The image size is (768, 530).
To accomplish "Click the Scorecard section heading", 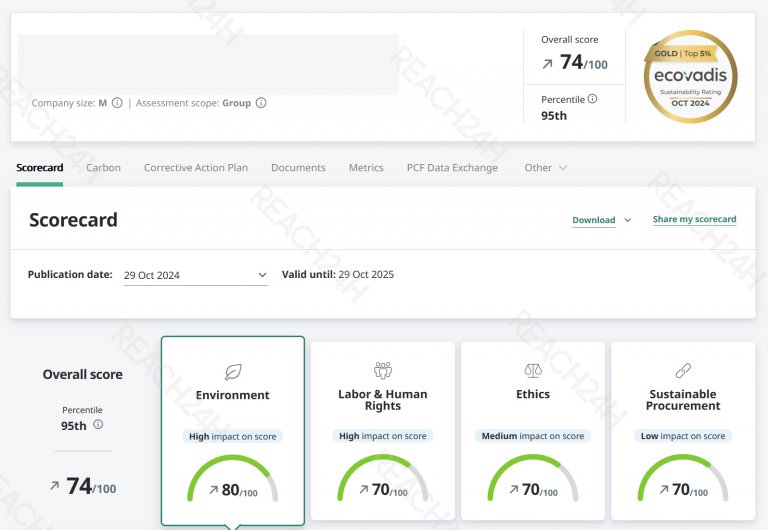I will pyautogui.click(x=73, y=220).
